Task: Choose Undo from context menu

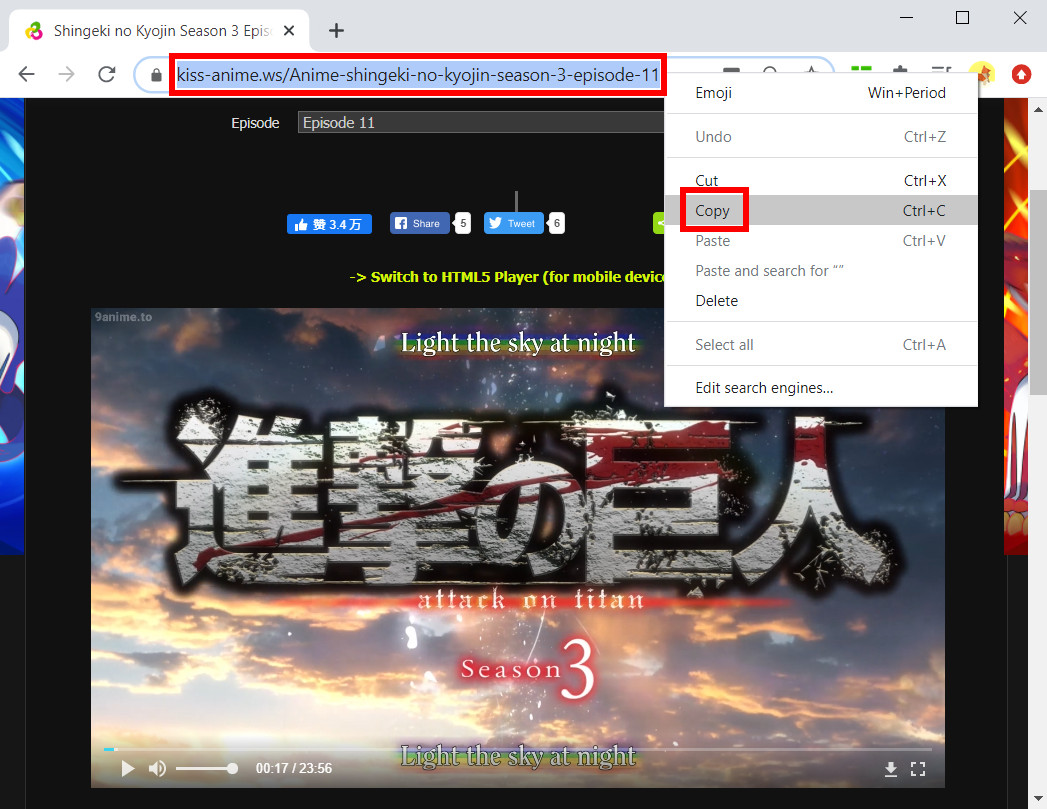Action: click(x=821, y=137)
